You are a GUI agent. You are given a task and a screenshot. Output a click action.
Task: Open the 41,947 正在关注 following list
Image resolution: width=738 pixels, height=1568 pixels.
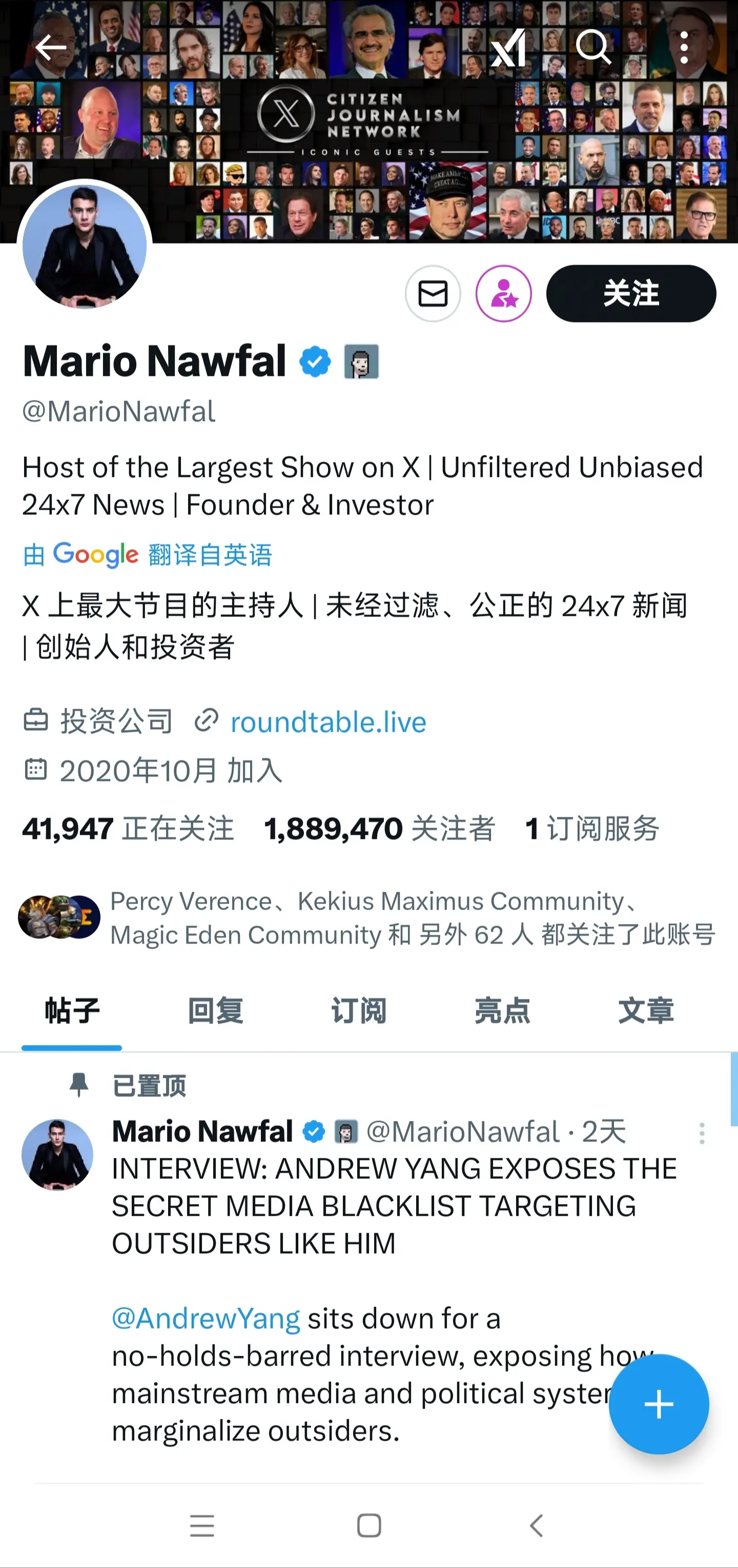(128, 829)
